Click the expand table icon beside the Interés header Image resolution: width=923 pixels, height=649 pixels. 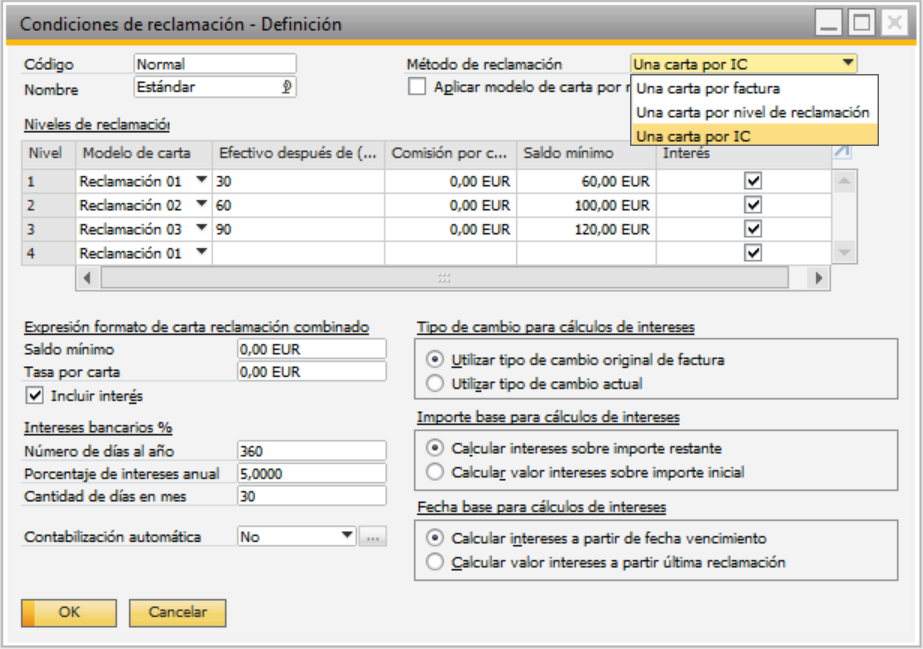point(843,152)
